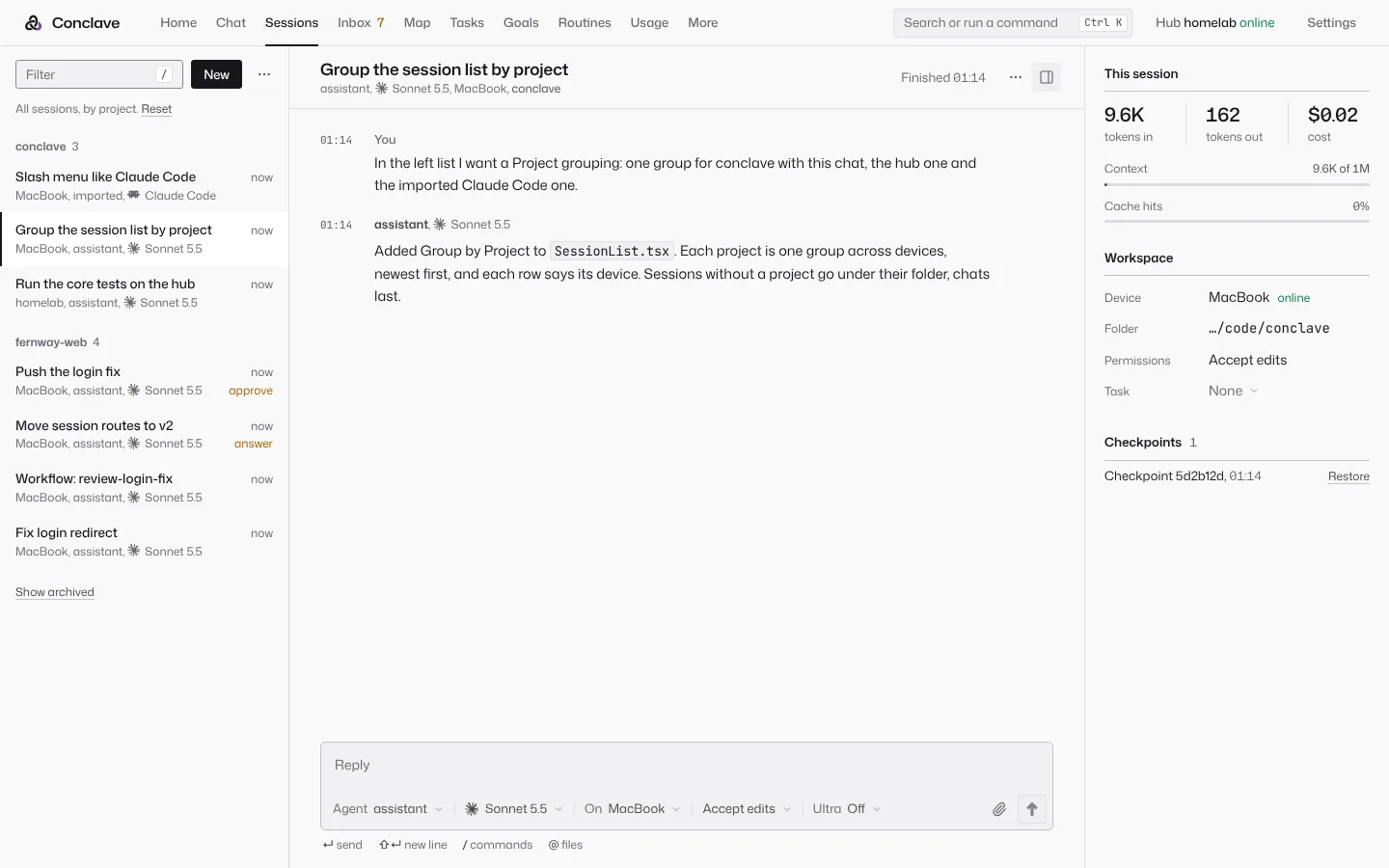Go to the Home tab
Screen dimensions: 1389x868
pos(178,22)
